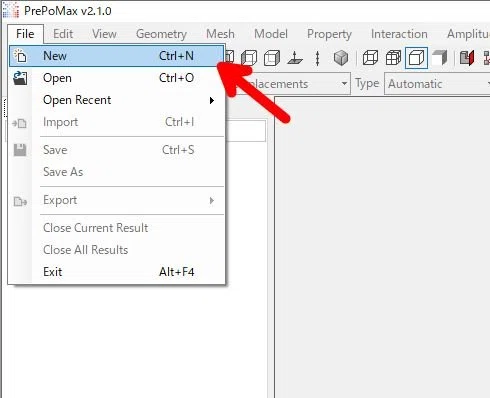Image resolution: width=490 pixels, height=398 pixels.
Task: Choose New from the File menu
Action: [116, 56]
